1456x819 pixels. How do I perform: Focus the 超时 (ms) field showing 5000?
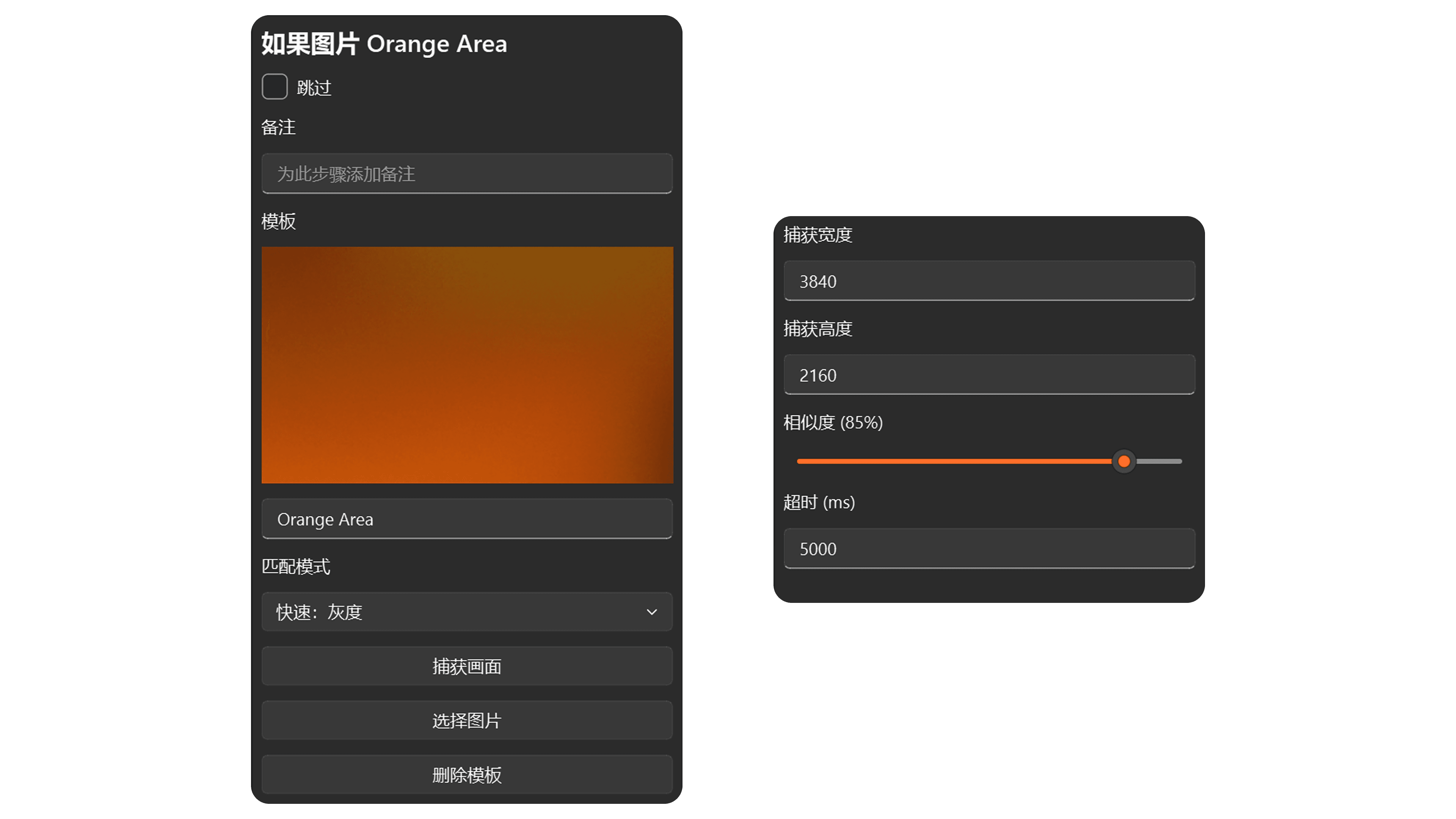point(989,548)
